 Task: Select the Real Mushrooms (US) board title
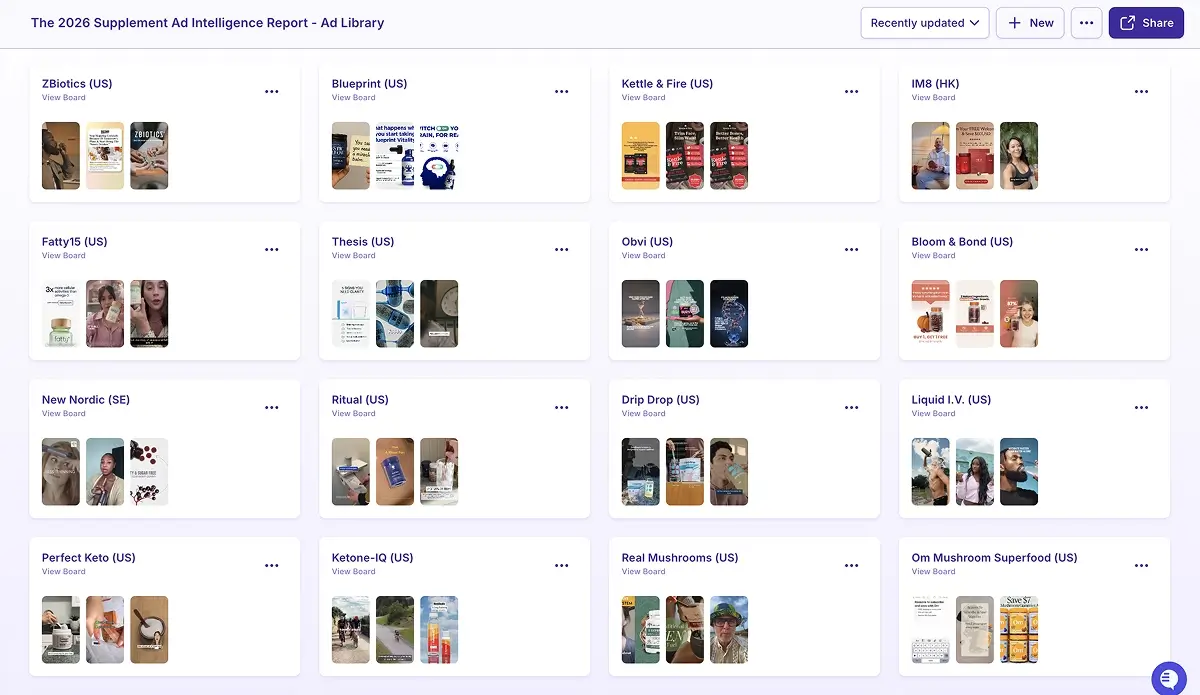(680, 558)
